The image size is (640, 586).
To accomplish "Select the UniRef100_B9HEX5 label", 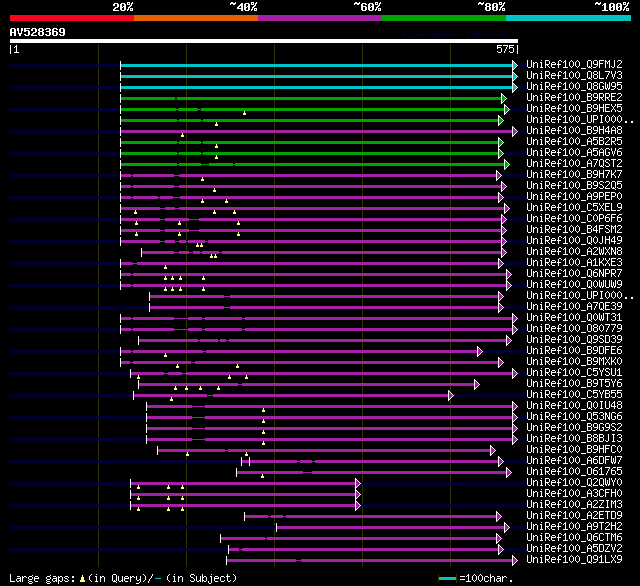I will [574, 108].
